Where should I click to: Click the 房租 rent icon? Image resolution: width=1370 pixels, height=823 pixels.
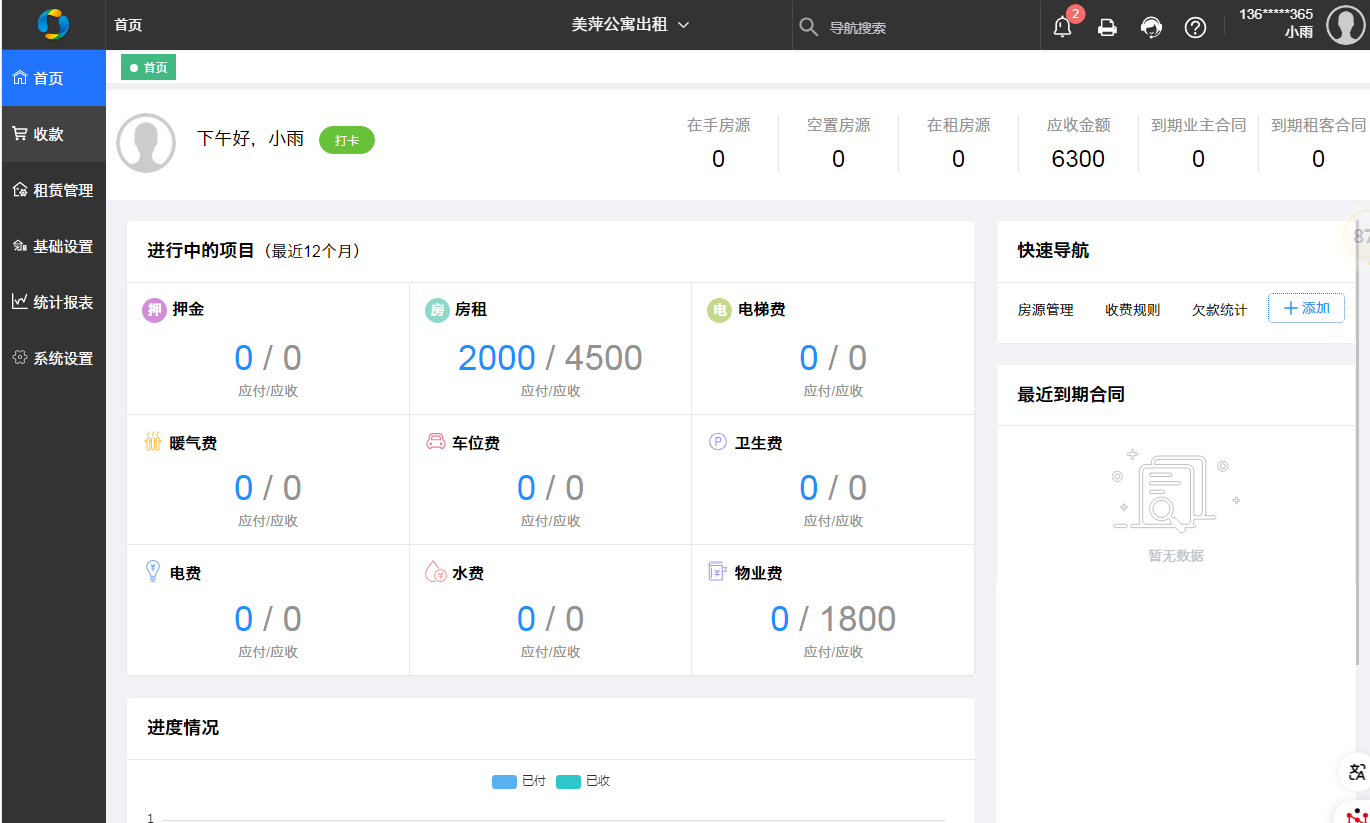pyautogui.click(x=437, y=310)
